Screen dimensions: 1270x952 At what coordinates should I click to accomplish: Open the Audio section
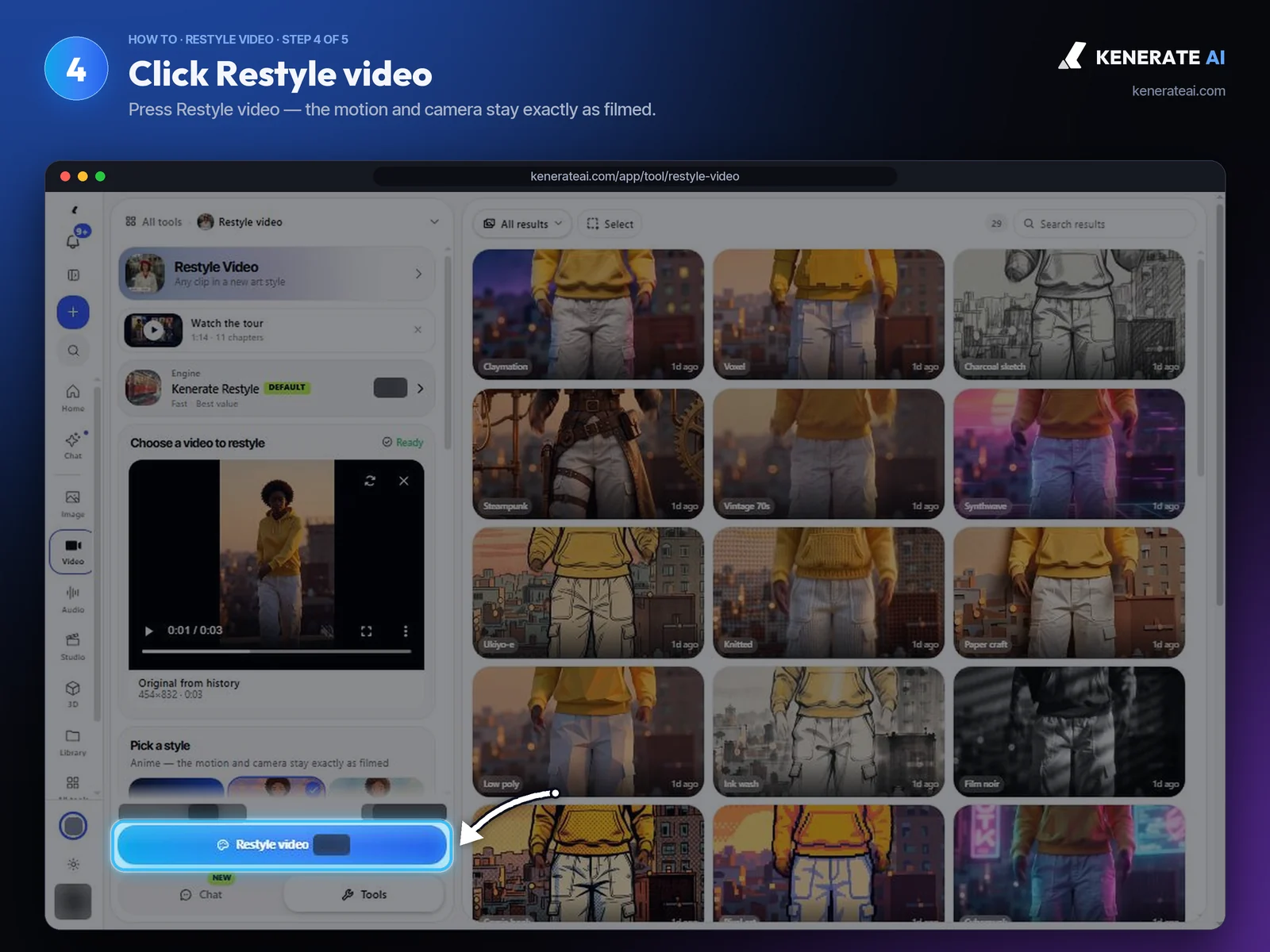[x=73, y=599]
